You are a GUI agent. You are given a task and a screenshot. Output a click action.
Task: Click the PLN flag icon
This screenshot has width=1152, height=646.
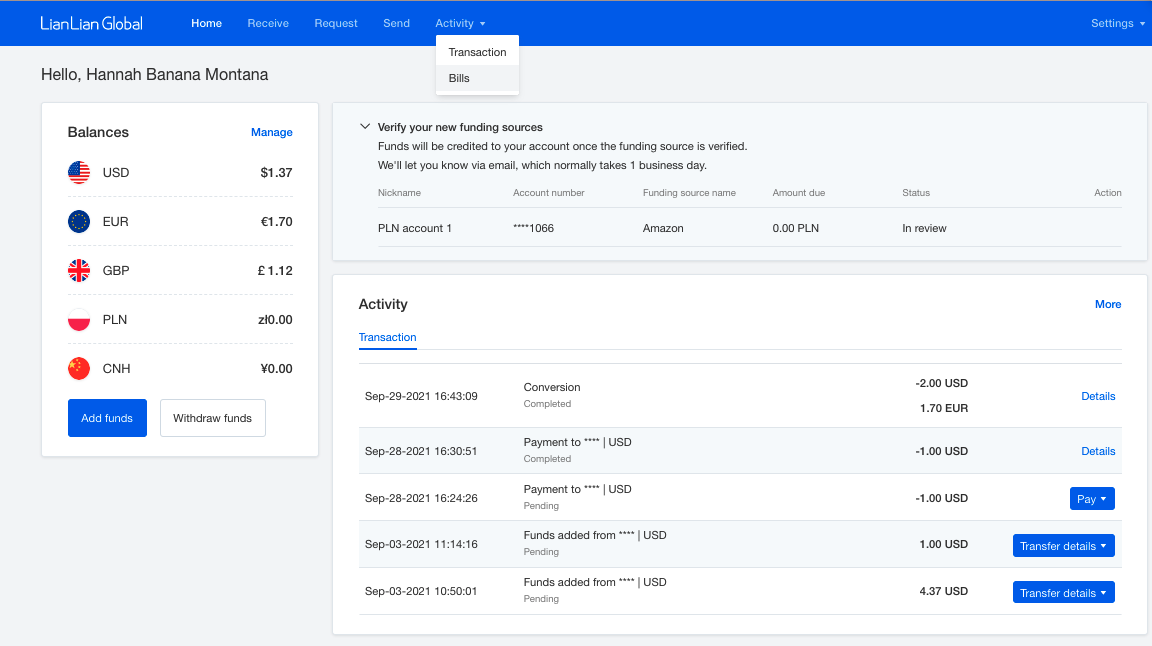[79, 320]
